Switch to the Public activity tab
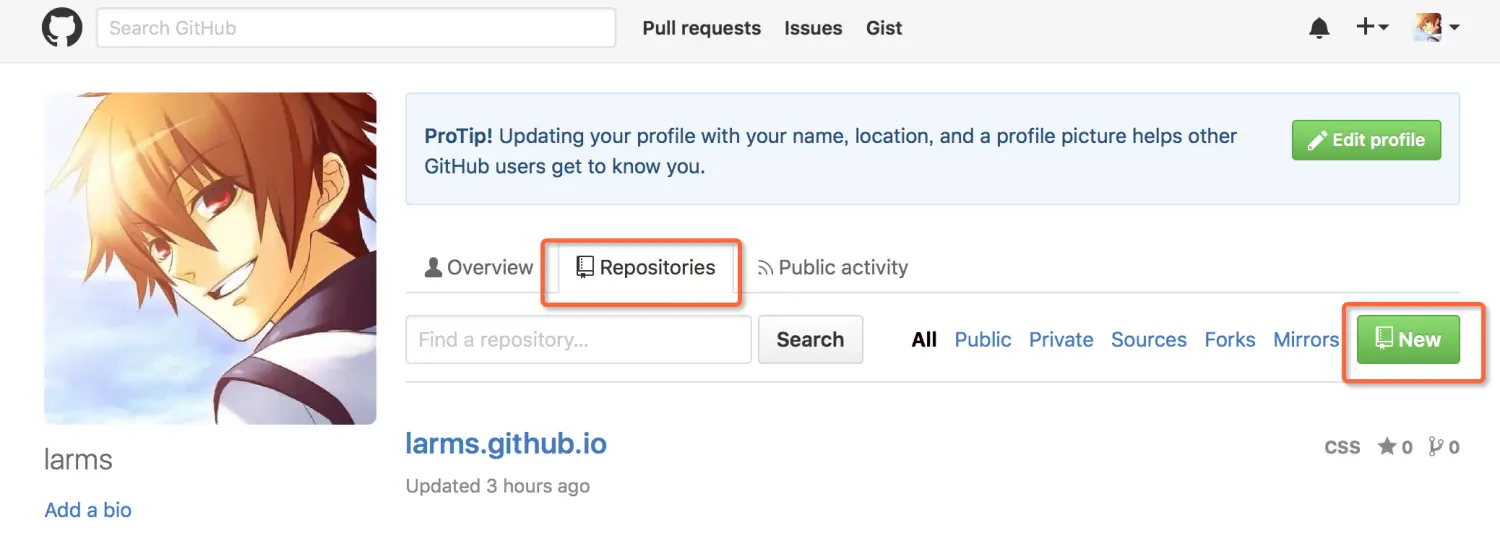This screenshot has height=533, width=1500. [832, 268]
